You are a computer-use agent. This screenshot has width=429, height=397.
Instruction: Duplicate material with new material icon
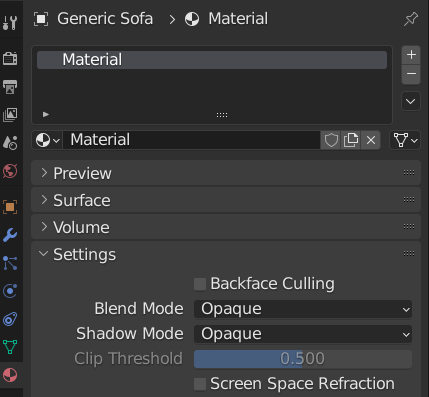click(x=351, y=140)
